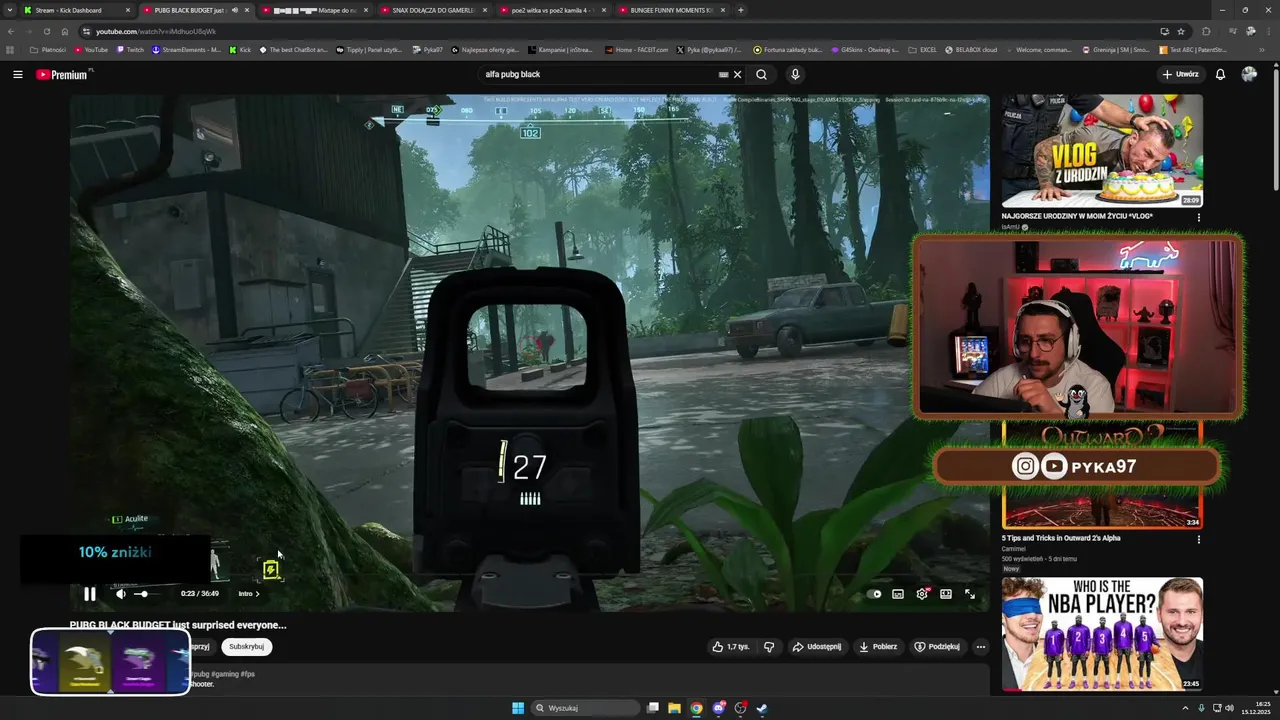The image size is (1280, 720).
Task: Click the Utwórz create button
Action: (x=1180, y=74)
